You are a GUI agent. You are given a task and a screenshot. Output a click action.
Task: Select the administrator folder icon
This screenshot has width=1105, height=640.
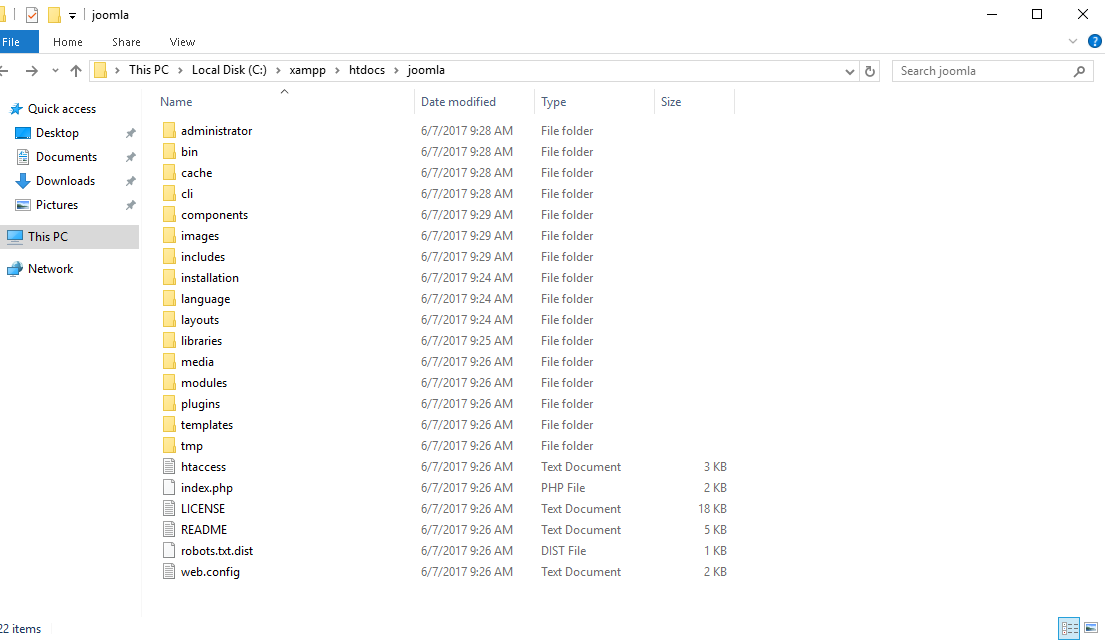[x=169, y=130]
